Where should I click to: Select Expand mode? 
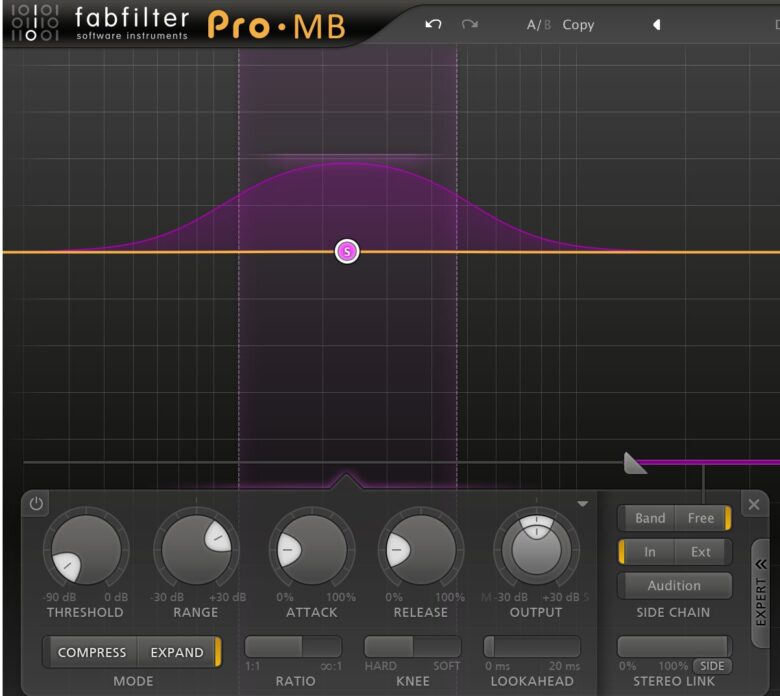[177, 652]
